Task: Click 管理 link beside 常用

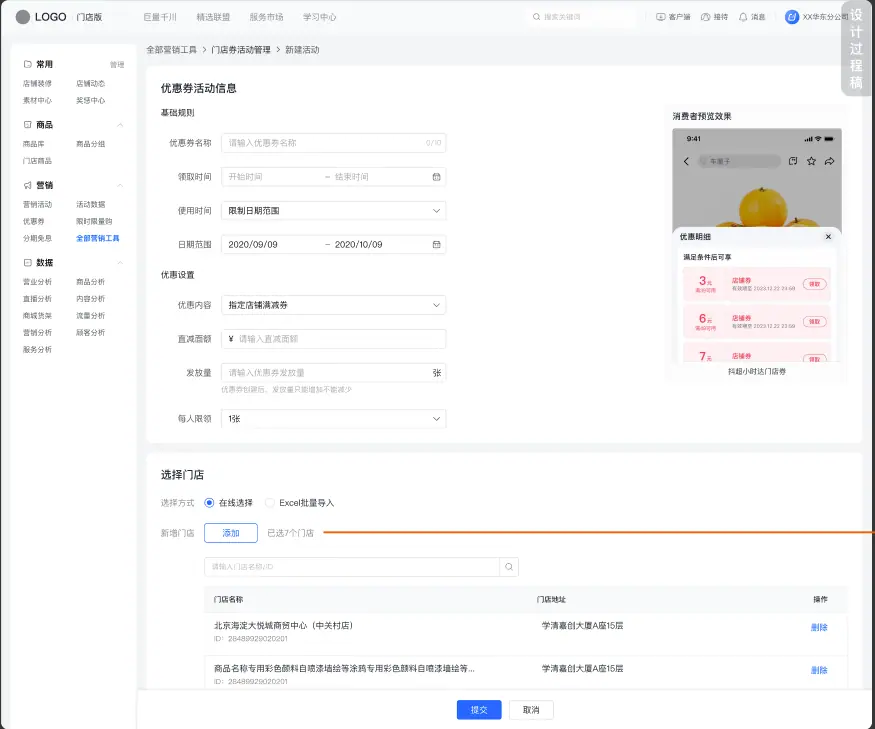Action: (x=117, y=65)
